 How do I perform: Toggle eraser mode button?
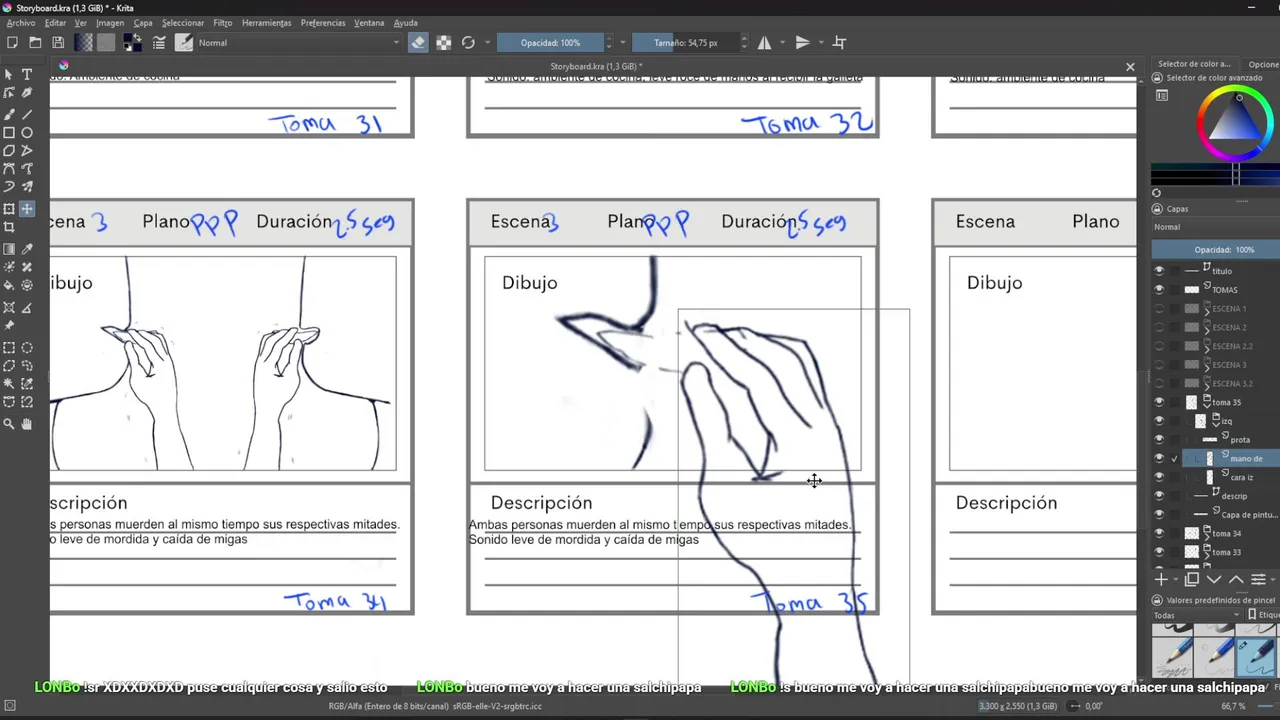tap(418, 43)
